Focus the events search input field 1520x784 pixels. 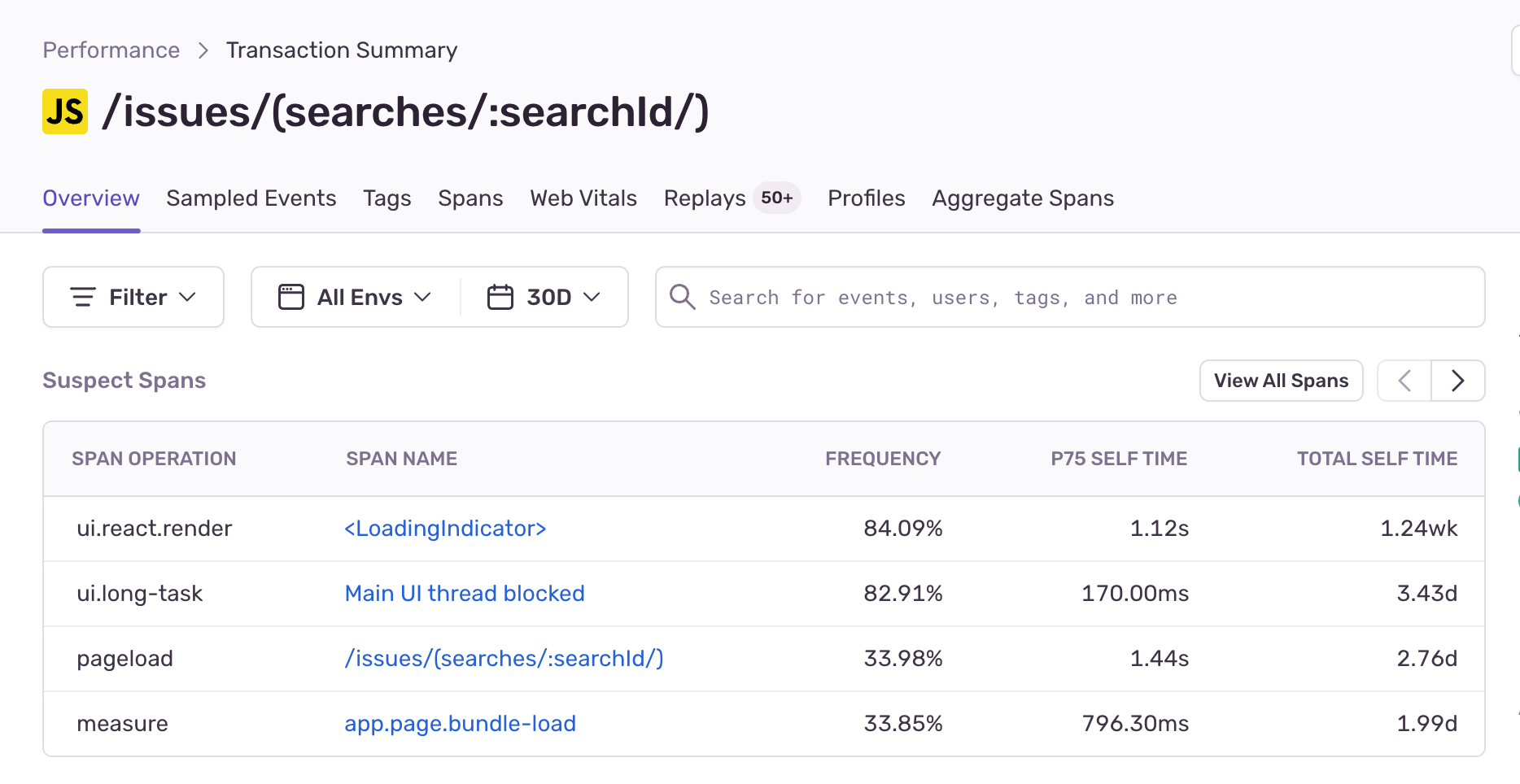point(1070,297)
